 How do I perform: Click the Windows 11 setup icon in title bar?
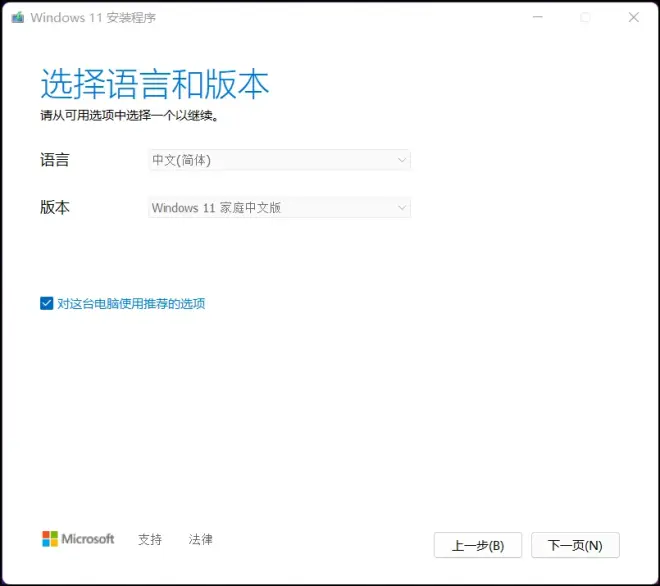(x=18, y=18)
